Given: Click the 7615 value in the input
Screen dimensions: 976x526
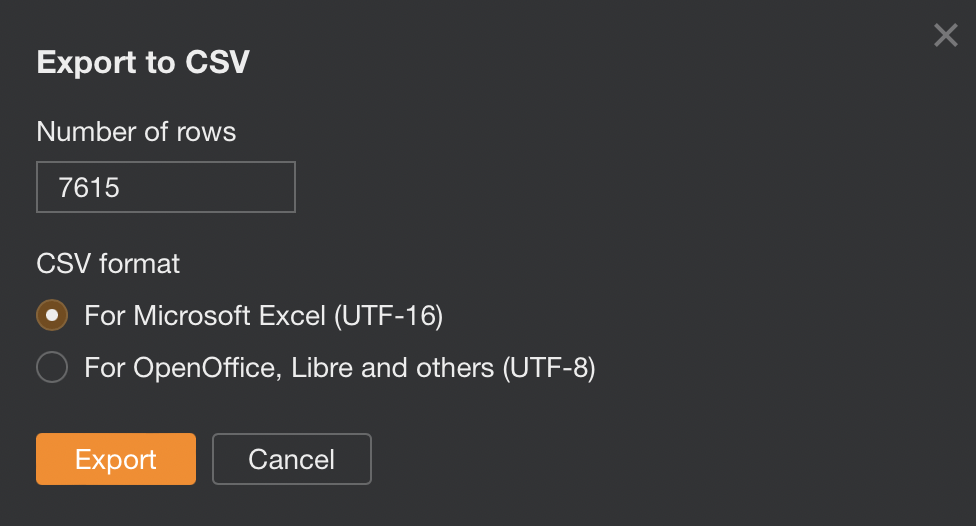Looking at the screenshot, I should (89, 187).
